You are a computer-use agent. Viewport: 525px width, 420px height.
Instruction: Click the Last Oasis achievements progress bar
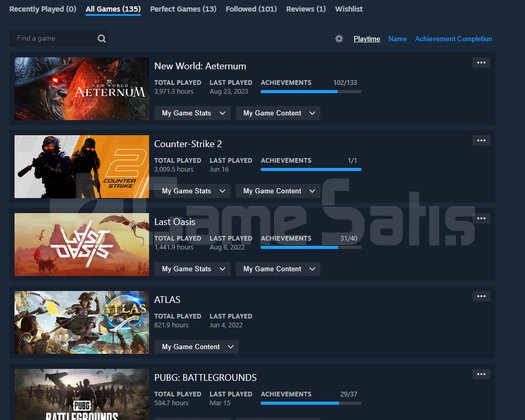click(311, 248)
